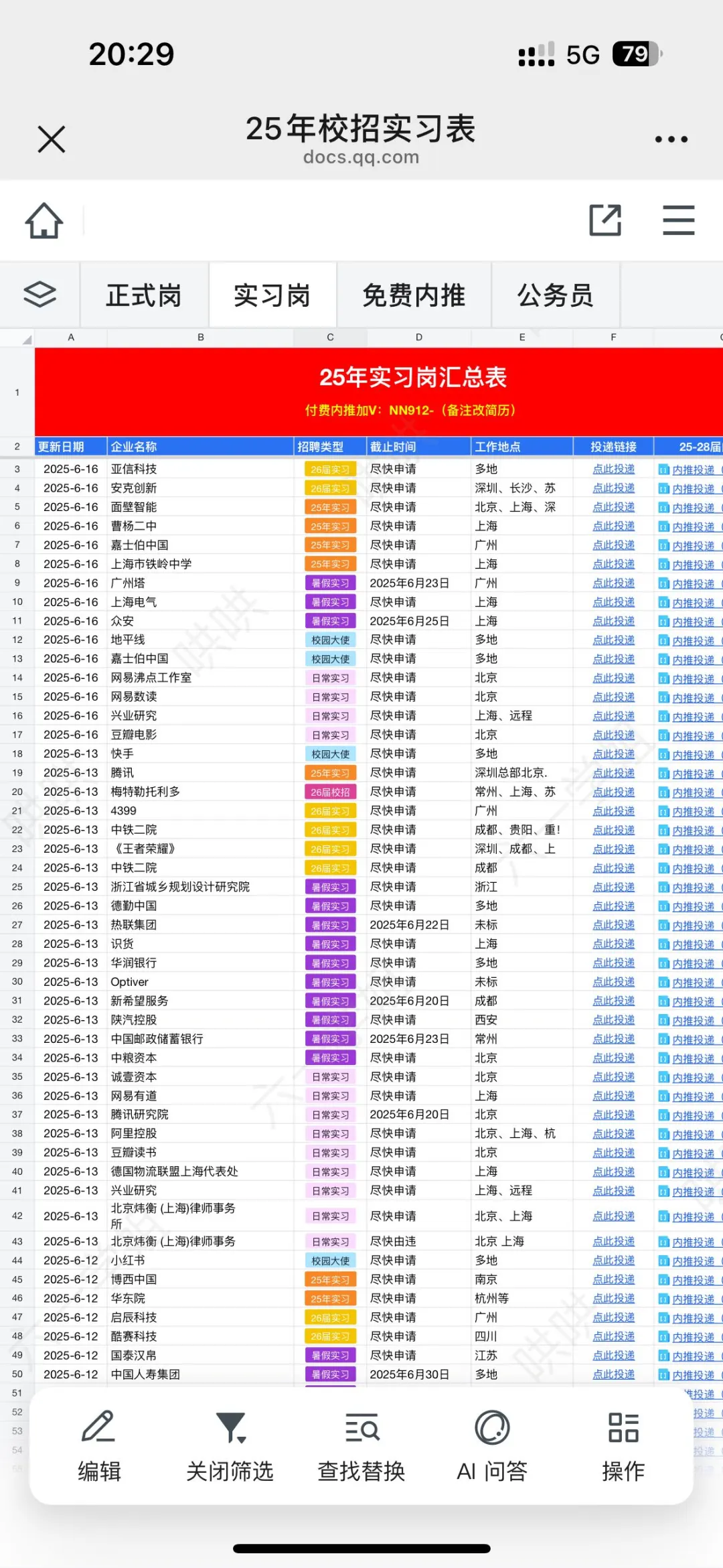This screenshot has width=723, height=1568.
Task: Open 内推投递 link for Optiver
Action: pyautogui.click(x=693, y=982)
